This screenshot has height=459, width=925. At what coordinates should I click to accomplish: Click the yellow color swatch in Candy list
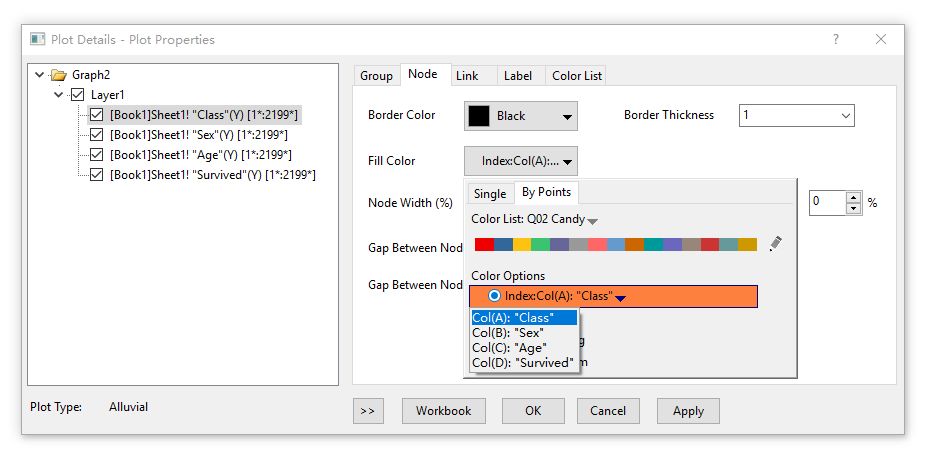521,244
